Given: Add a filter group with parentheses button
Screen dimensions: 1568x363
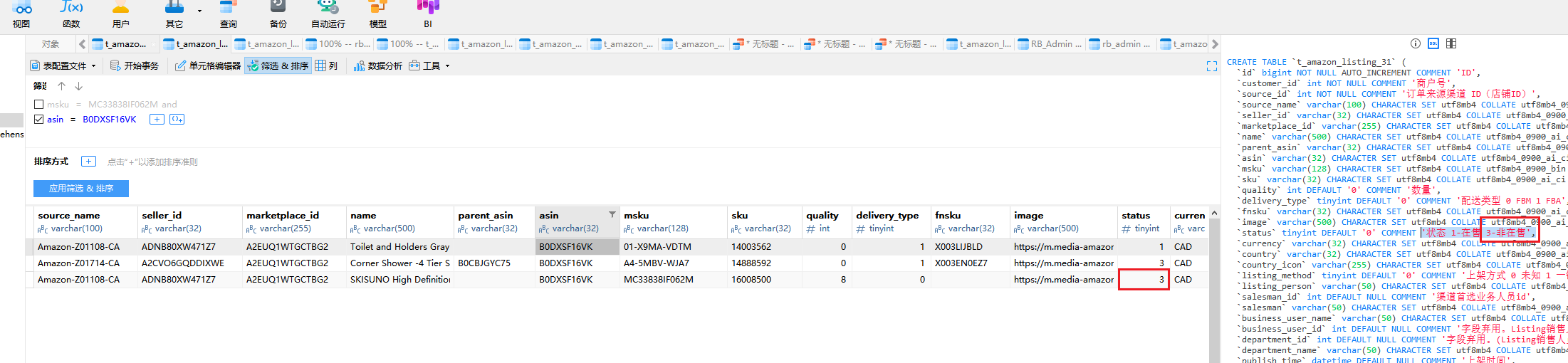Looking at the screenshot, I should pos(177,119).
